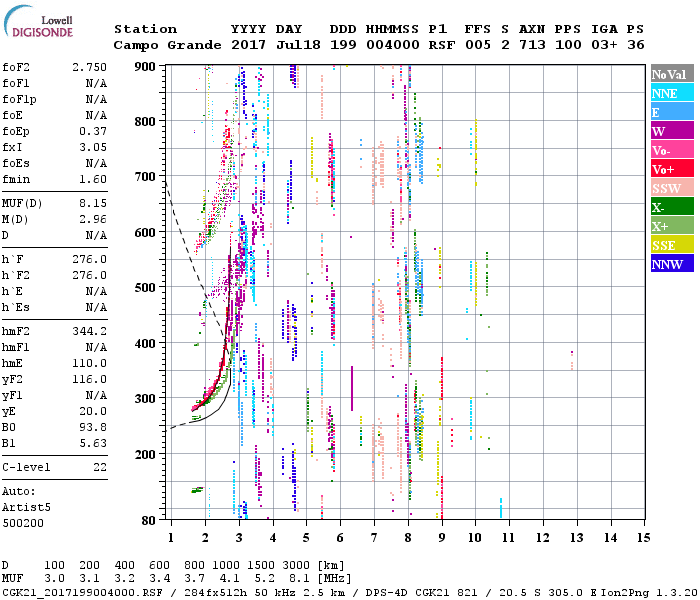Select the SSW salmon legend swatch
This screenshot has height=600, width=700.
[672, 188]
